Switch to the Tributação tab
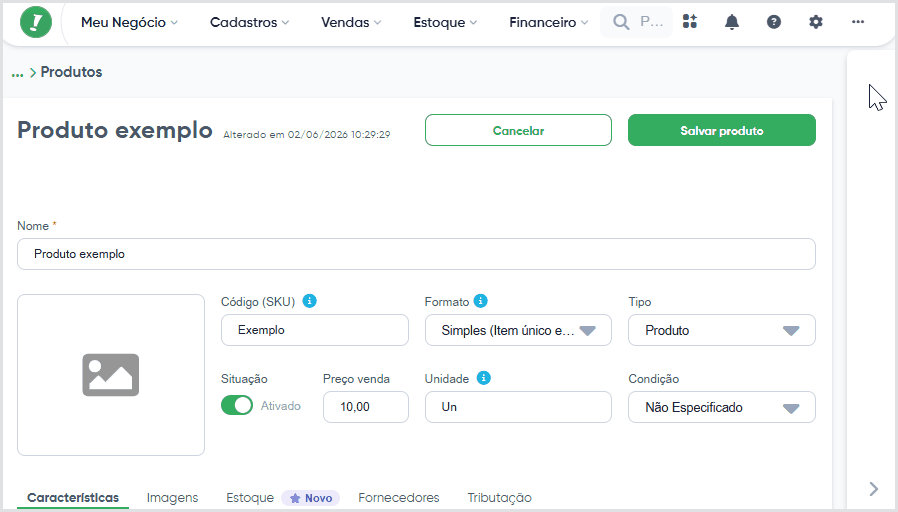 tap(499, 498)
